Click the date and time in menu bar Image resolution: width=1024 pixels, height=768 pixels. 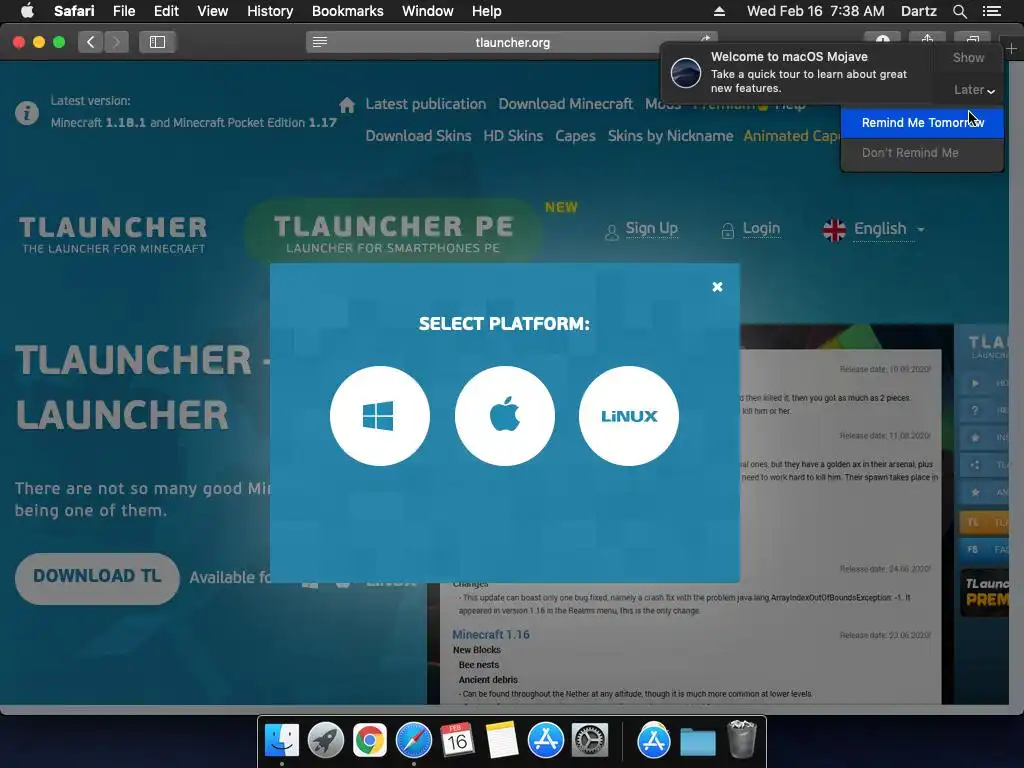(x=816, y=11)
